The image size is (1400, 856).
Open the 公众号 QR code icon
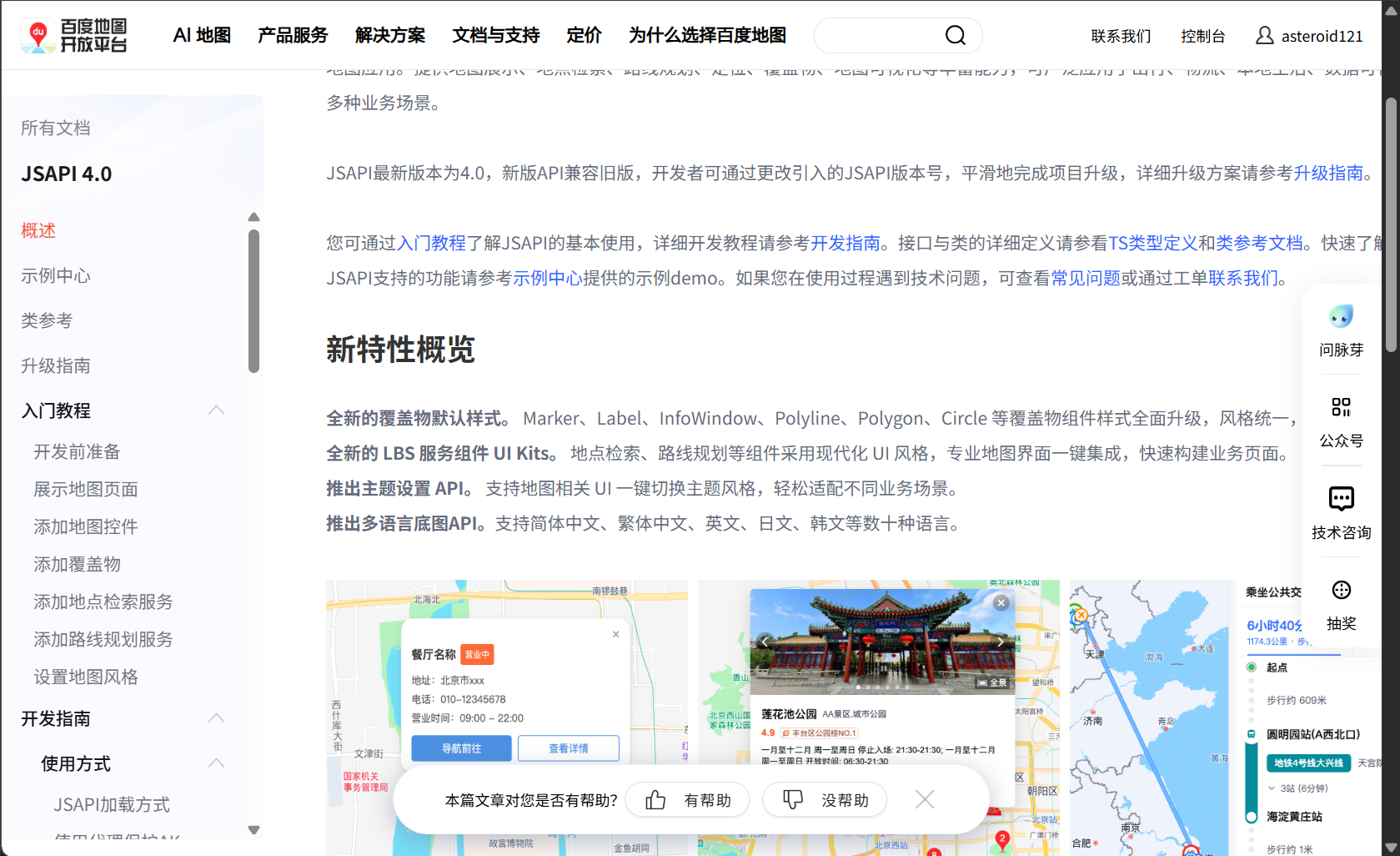[x=1341, y=407]
